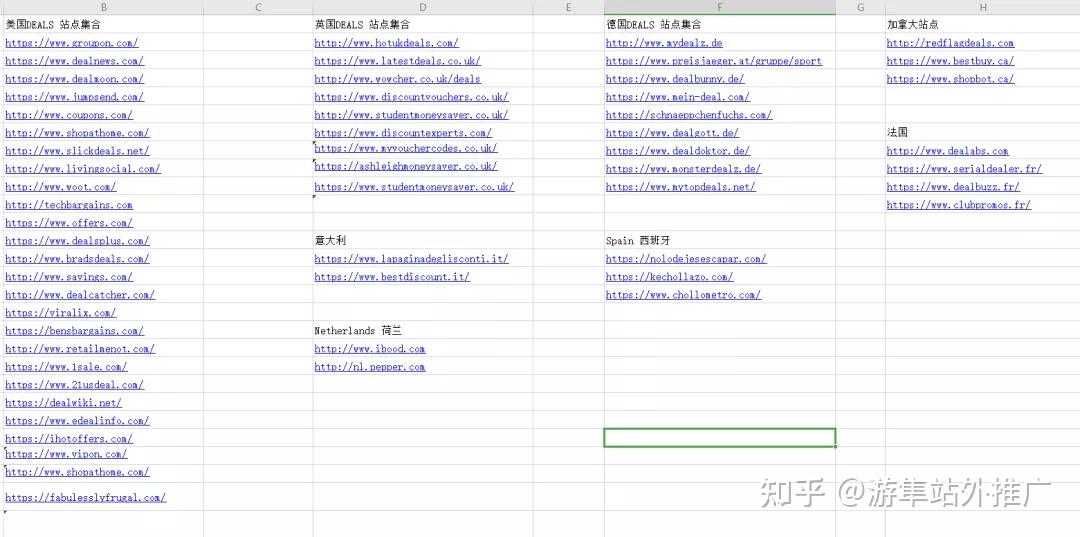Click the preisjaeger.at/gruppe/sport link
Viewport: 1080px width, 537px height.
coord(714,61)
